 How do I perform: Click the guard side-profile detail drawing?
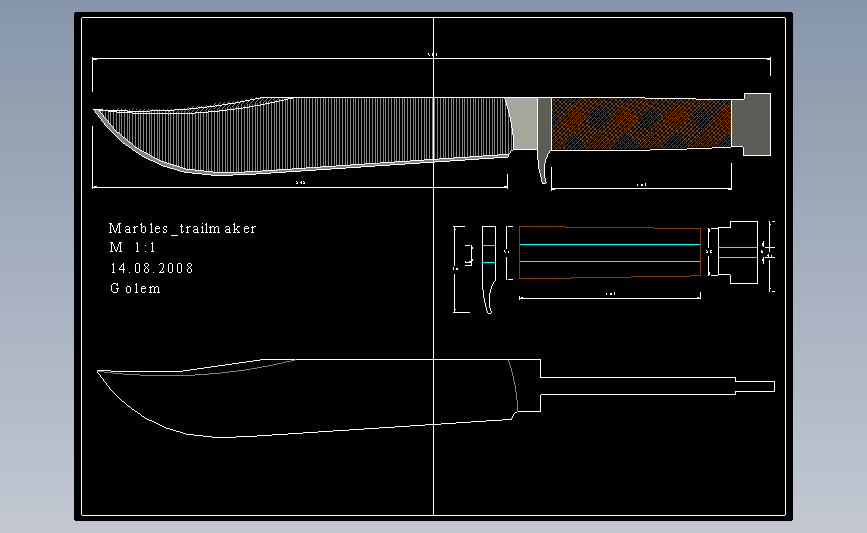[x=489, y=269]
